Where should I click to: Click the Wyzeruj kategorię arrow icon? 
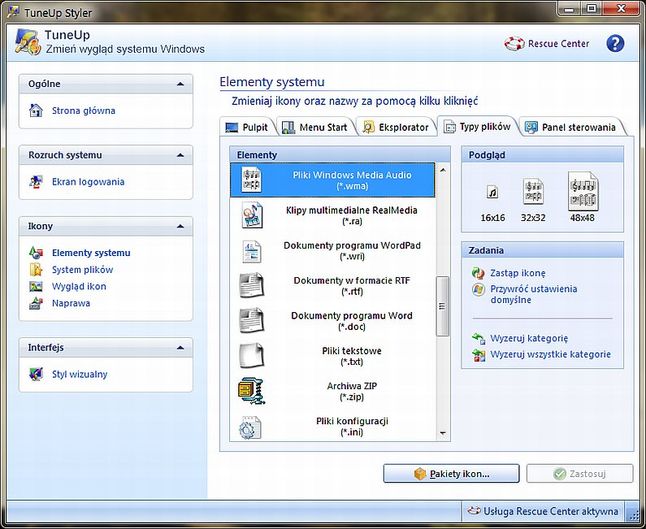point(478,338)
